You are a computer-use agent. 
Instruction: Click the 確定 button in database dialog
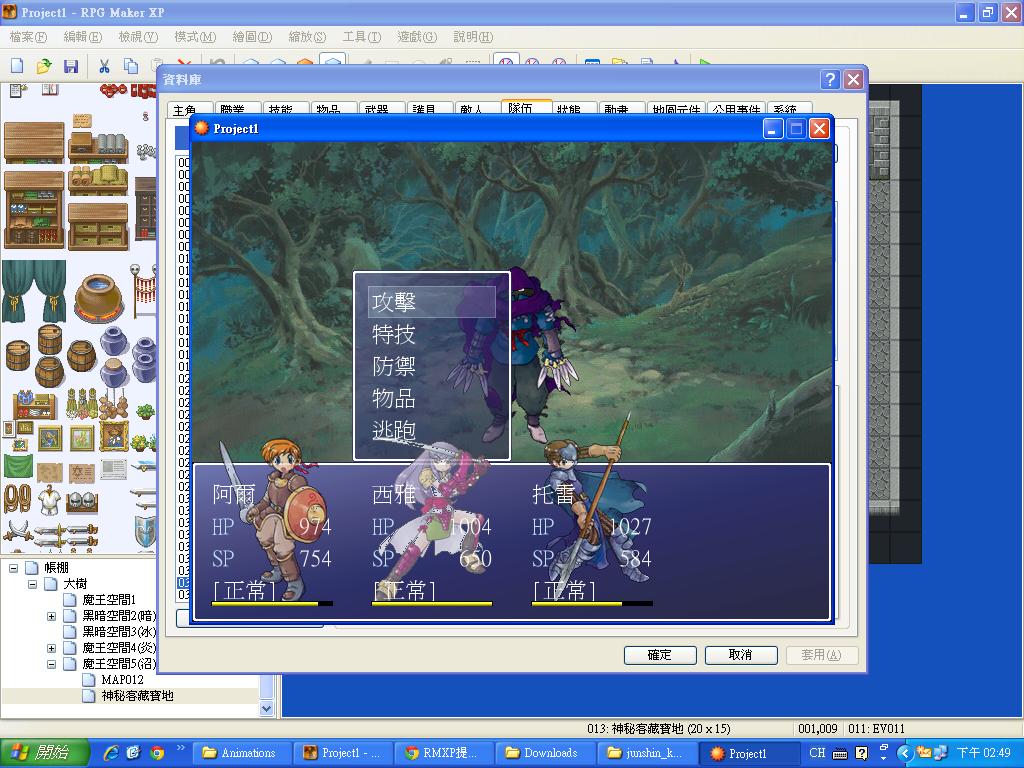point(660,655)
